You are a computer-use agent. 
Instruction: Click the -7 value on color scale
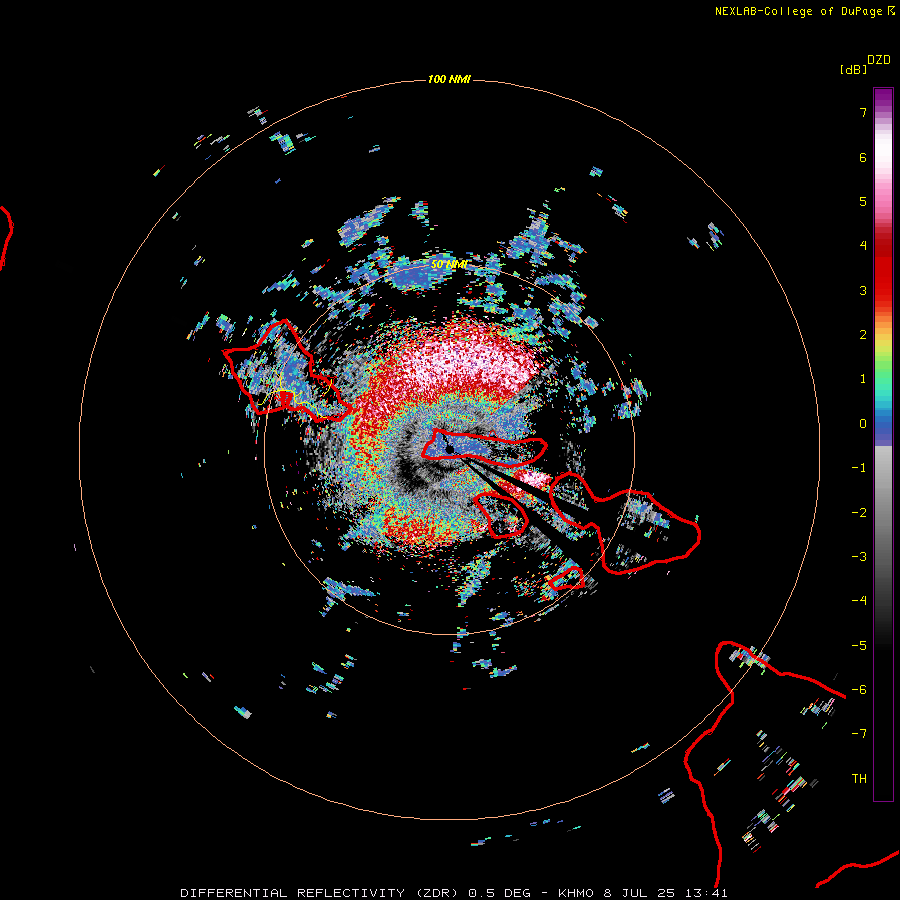pos(859,734)
